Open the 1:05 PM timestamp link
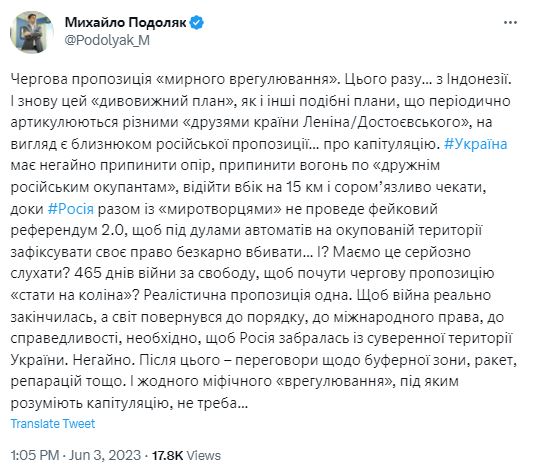This screenshot has width=533, height=470. point(35,455)
